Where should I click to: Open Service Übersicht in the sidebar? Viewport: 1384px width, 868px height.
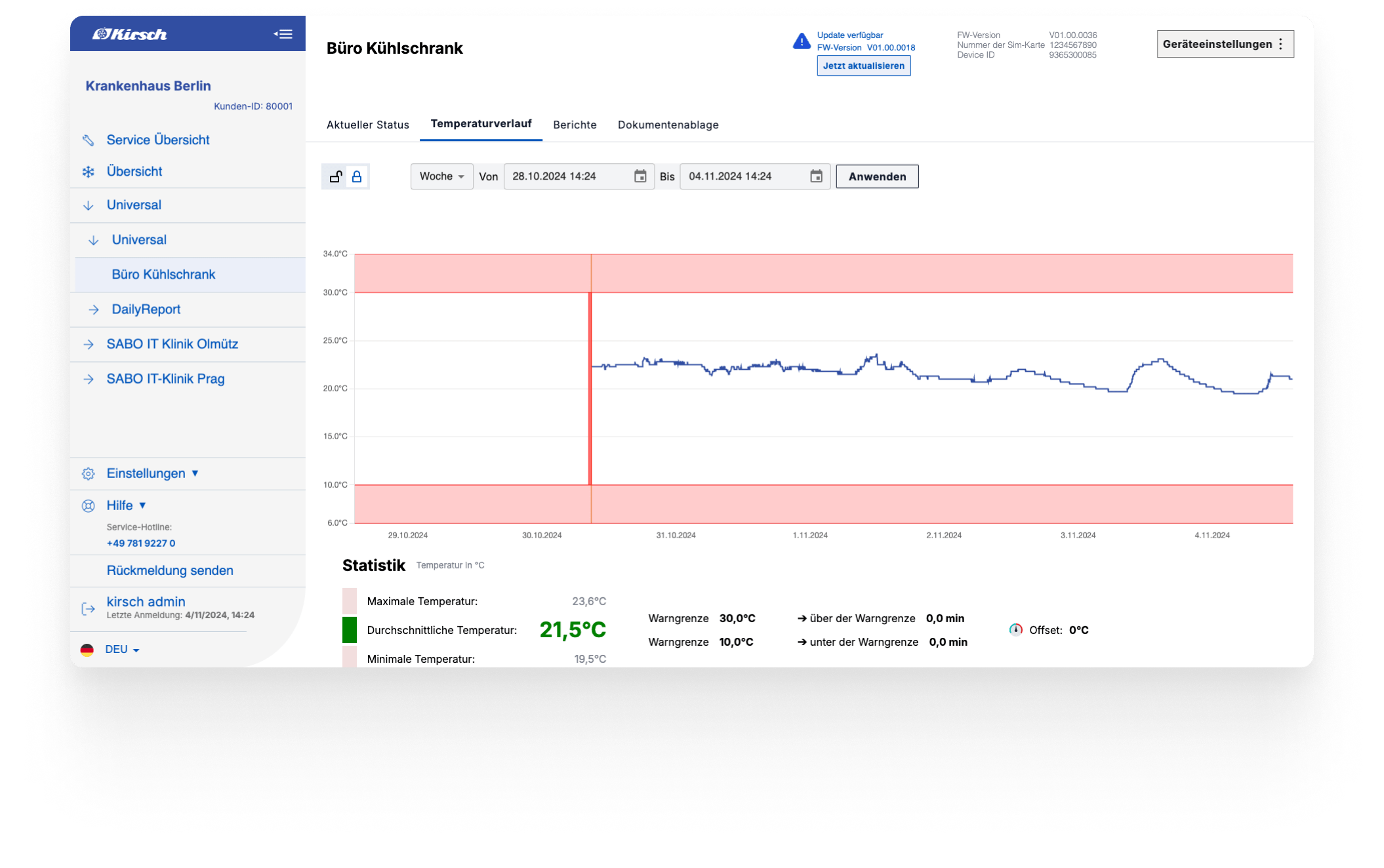(158, 140)
